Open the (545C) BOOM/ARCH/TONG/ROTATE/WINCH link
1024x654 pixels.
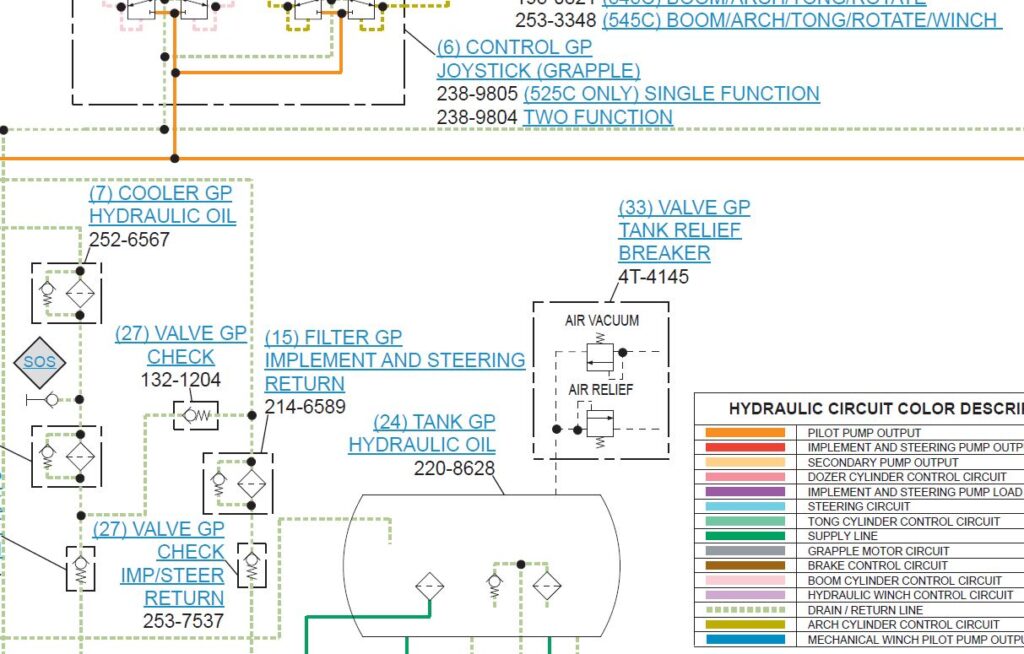802,20
